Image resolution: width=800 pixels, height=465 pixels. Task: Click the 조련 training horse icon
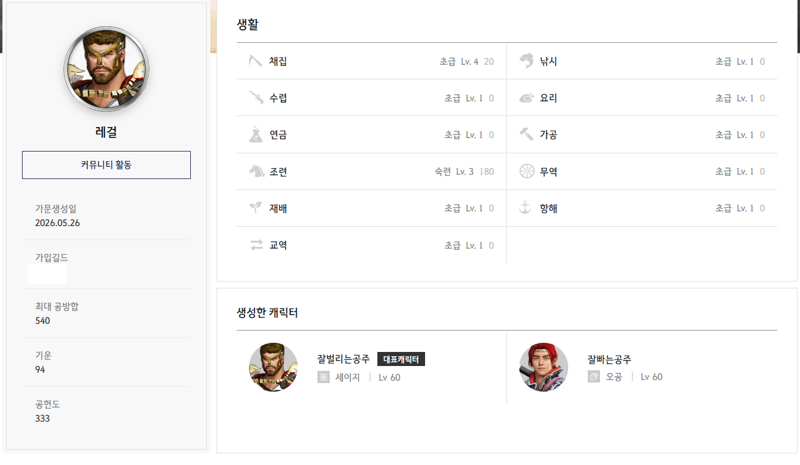[256, 172]
